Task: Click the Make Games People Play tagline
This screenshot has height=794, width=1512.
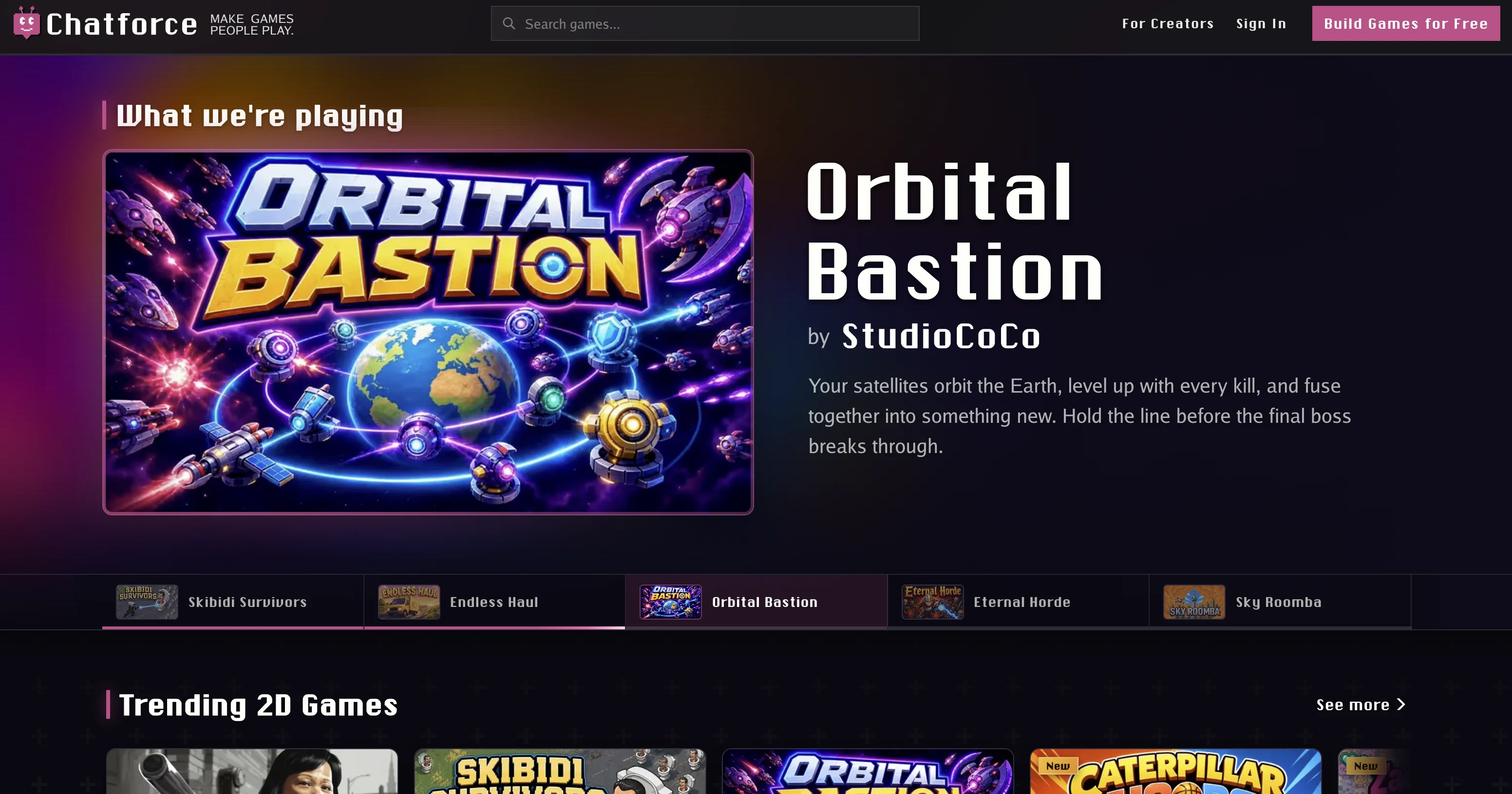Action: [252, 25]
